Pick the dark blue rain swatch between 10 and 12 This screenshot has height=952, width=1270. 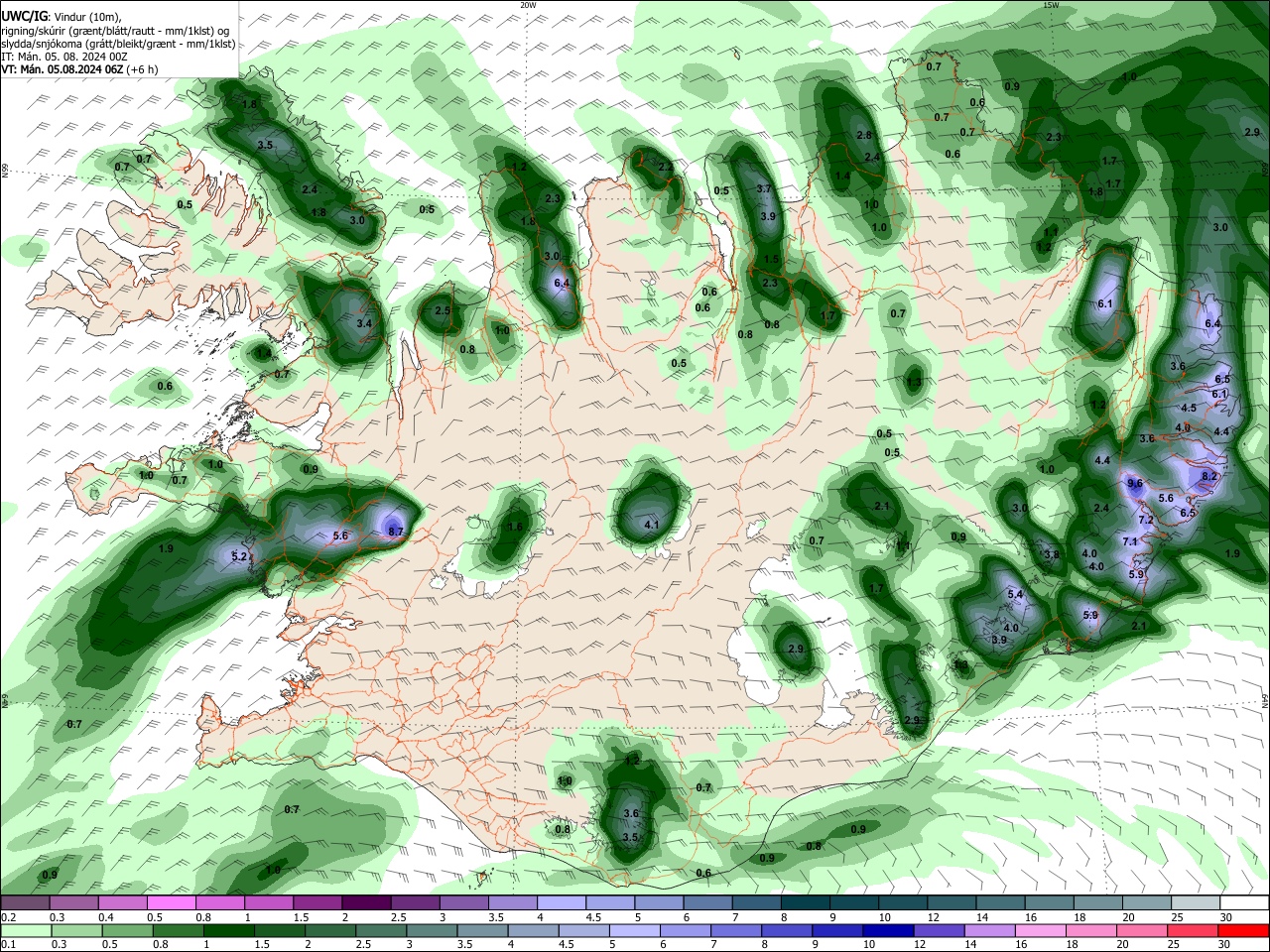(886, 930)
